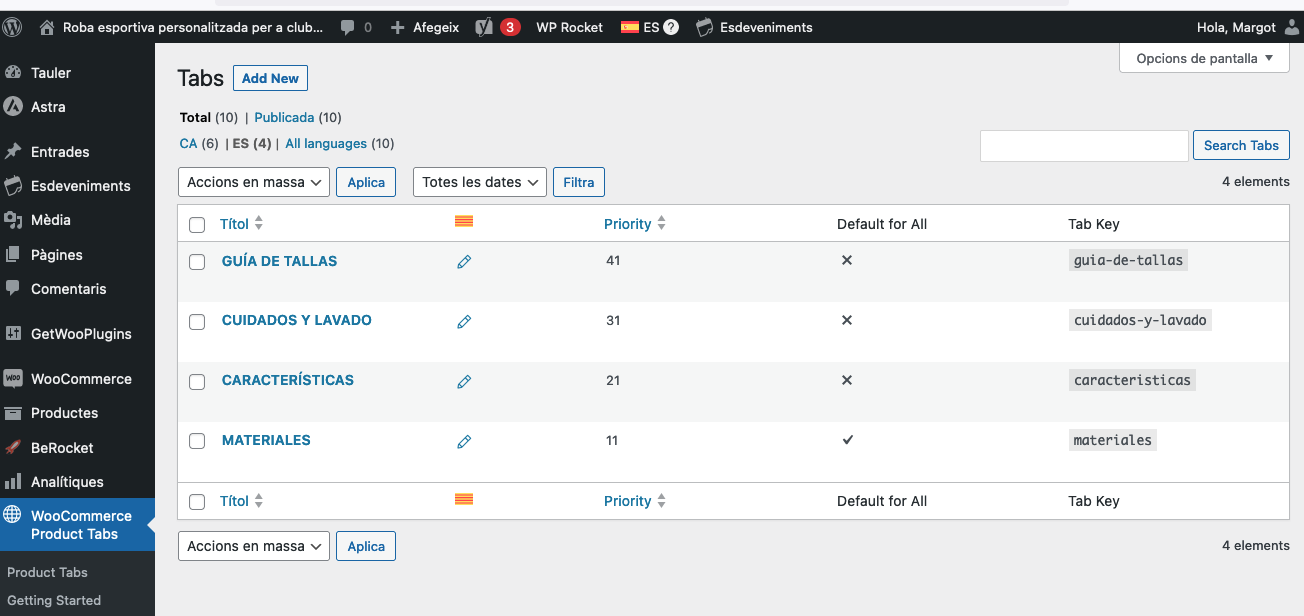Viewport: 1304px width, 616px height.
Task: Click the question mark help icon beside ES
Action: click(671, 27)
